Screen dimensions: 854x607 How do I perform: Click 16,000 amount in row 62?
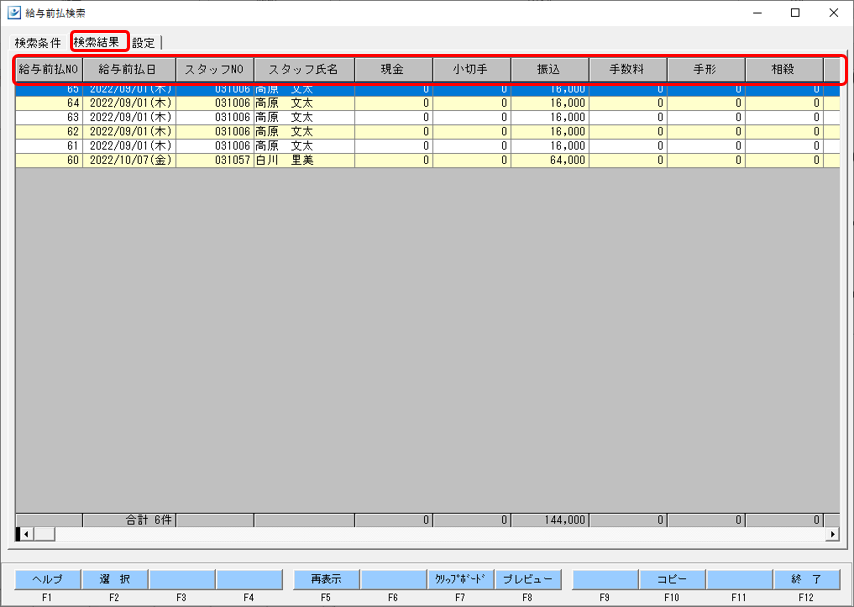point(550,131)
